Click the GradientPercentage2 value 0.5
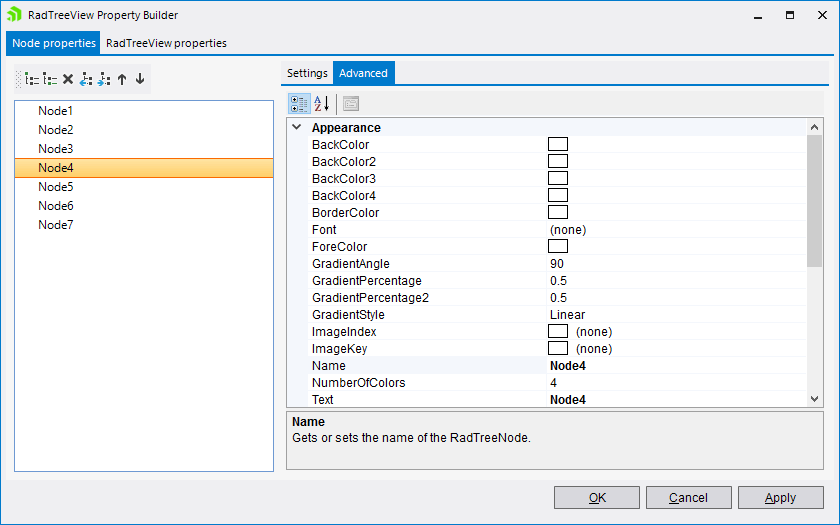The height and width of the screenshot is (525, 840). pos(676,298)
